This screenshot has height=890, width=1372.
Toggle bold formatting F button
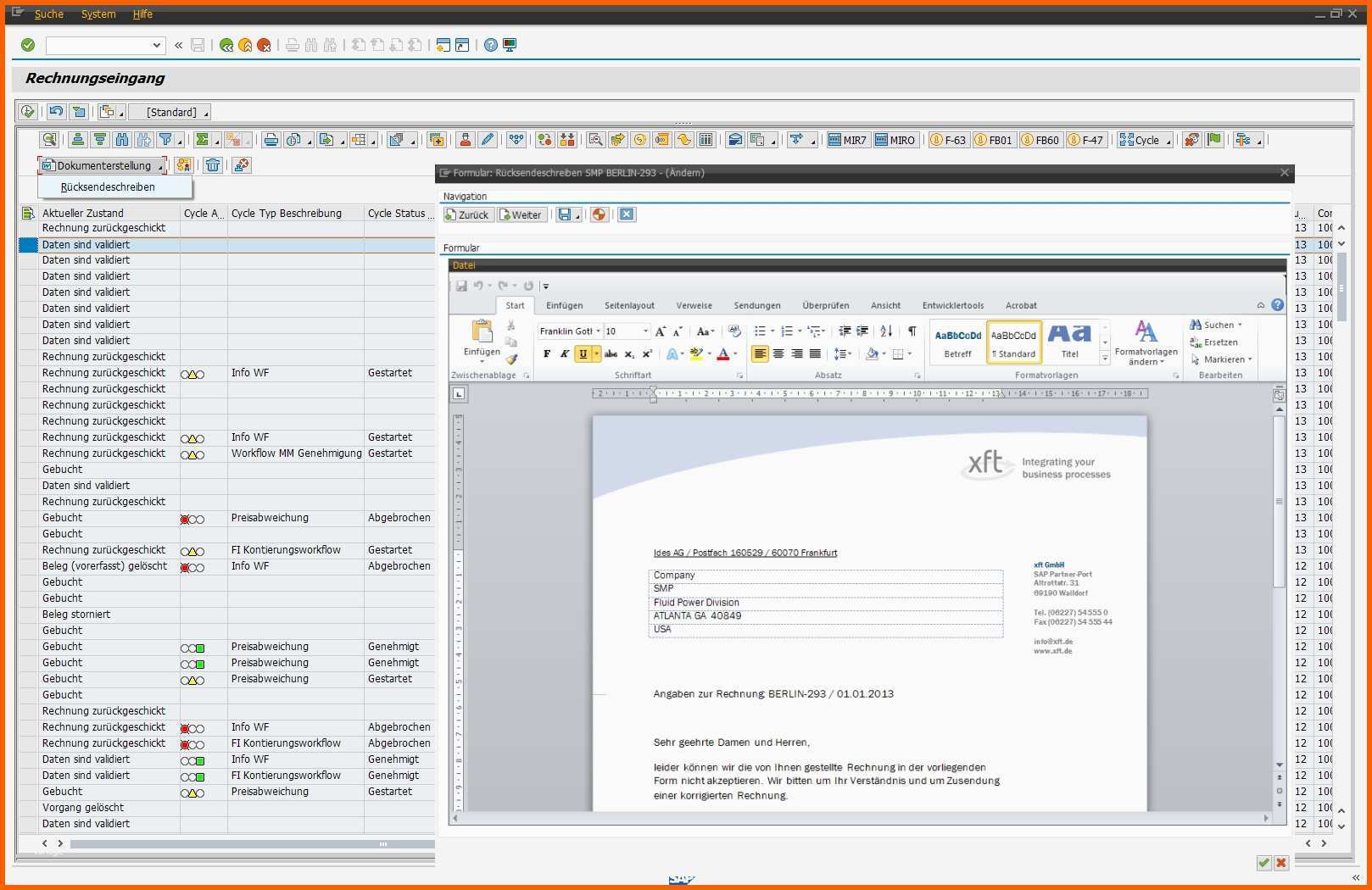[546, 354]
